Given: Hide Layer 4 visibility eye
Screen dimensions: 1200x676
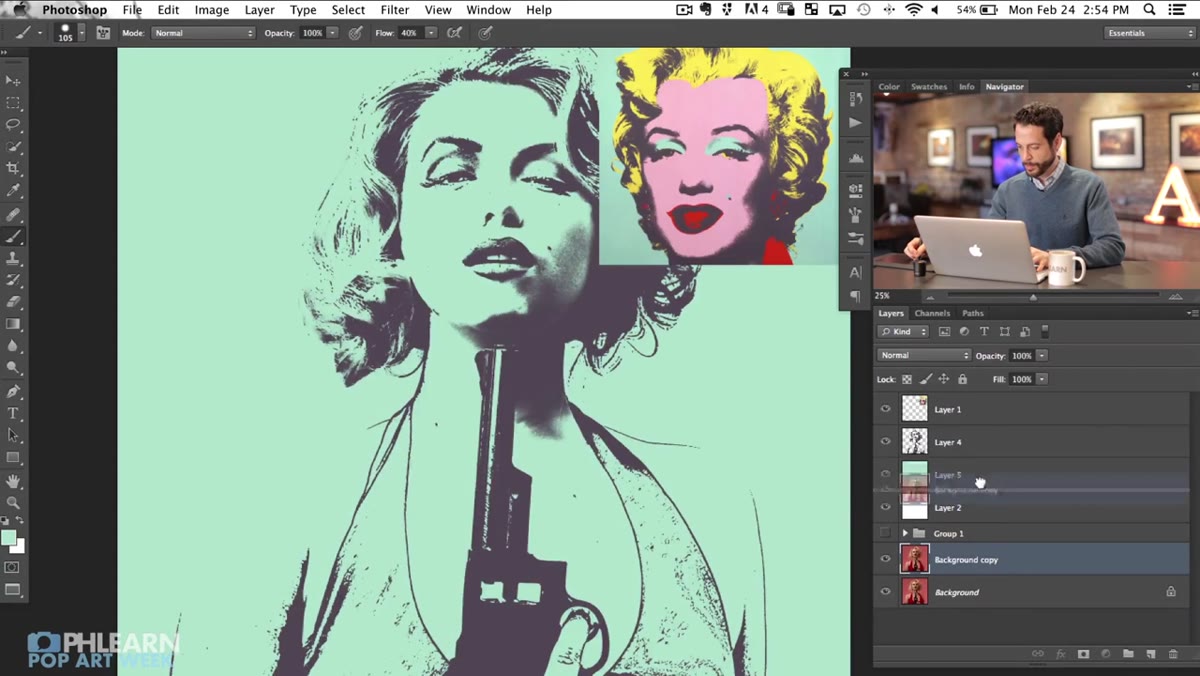Looking at the screenshot, I should (x=885, y=441).
